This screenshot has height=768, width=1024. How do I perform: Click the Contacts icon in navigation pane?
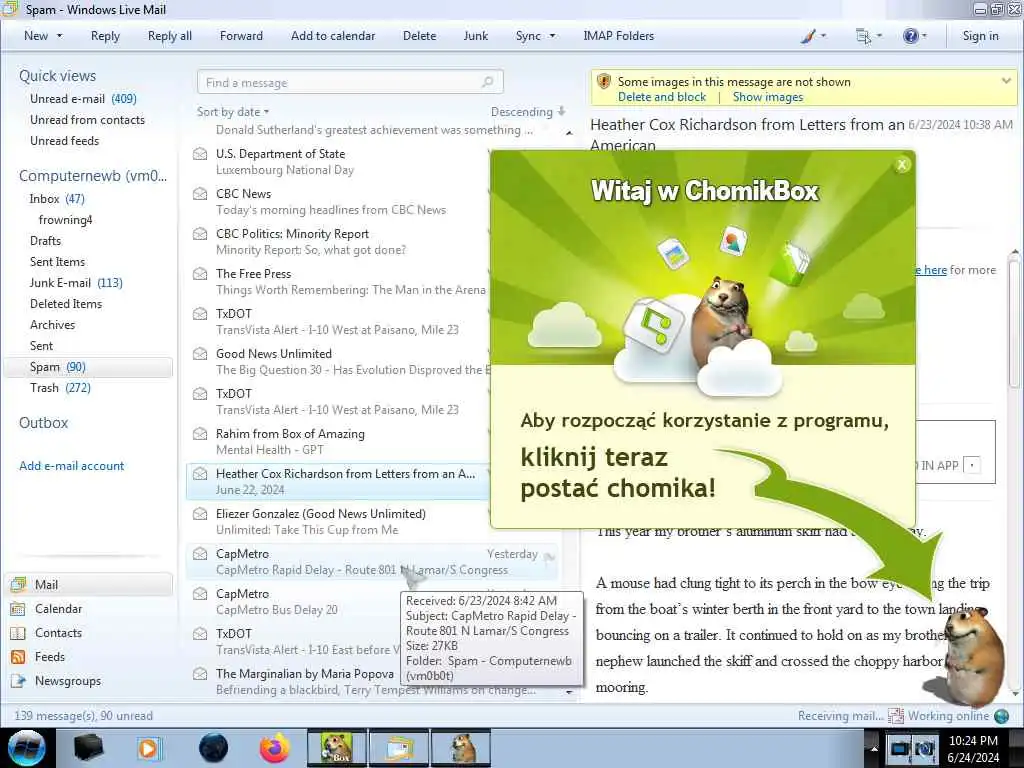coord(18,633)
